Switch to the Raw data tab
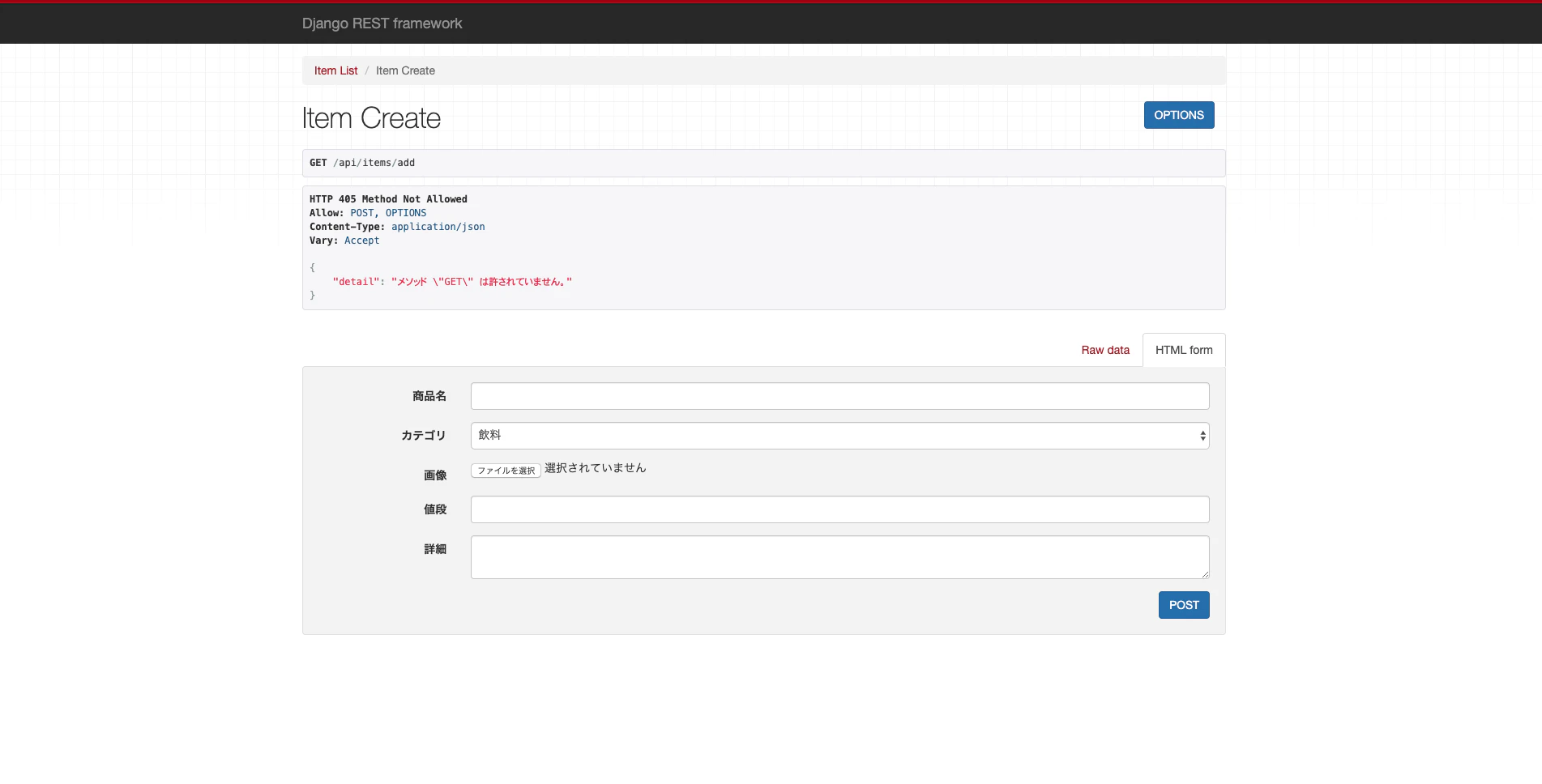Viewport: 1542px width, 784px height. point(1105,350)
